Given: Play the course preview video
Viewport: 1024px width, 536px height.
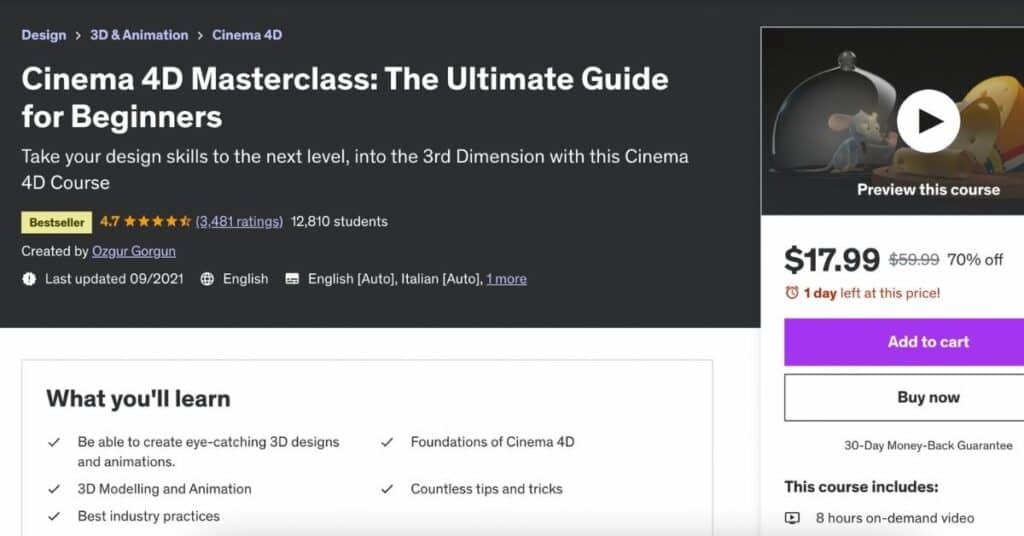Looking at the screenshot, I should coord(928,121).
